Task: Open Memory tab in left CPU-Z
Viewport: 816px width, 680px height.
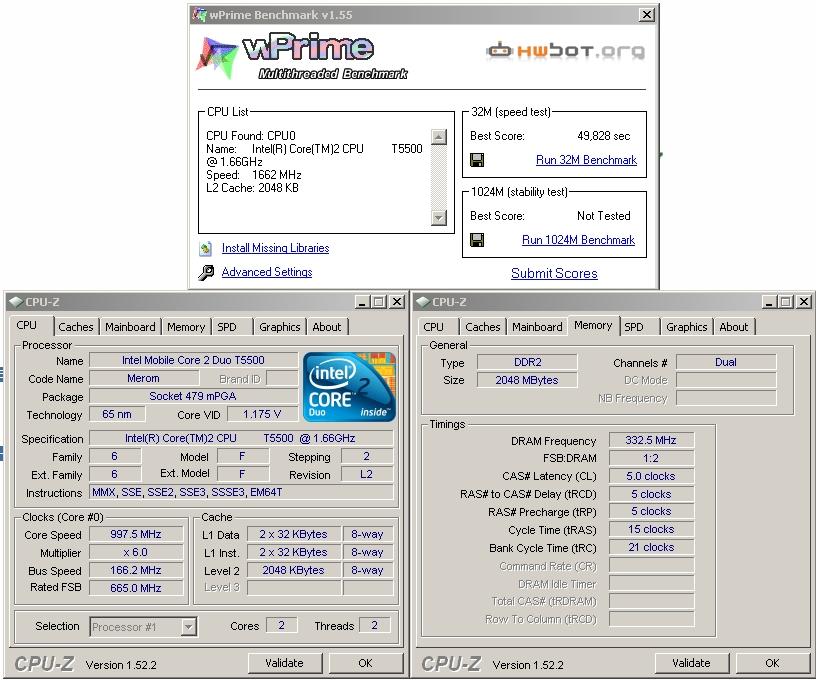Action: (x=186, y=327)
